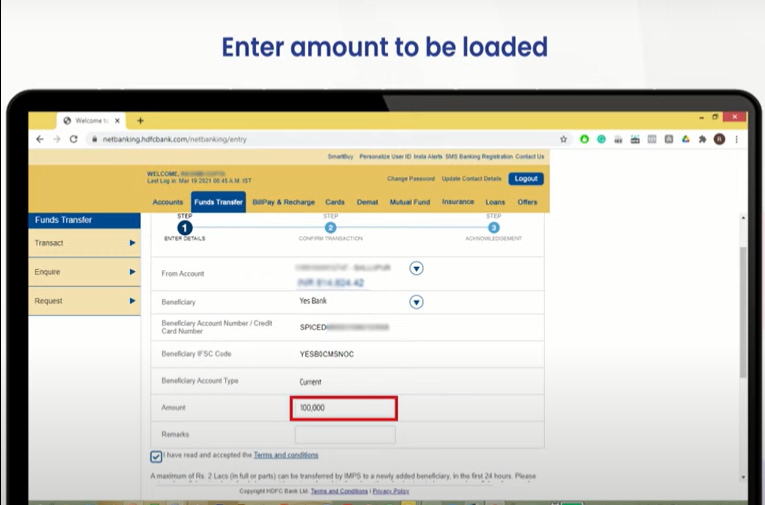Open the Offers tab
765x505 pixels.
(x=527, y=202)
